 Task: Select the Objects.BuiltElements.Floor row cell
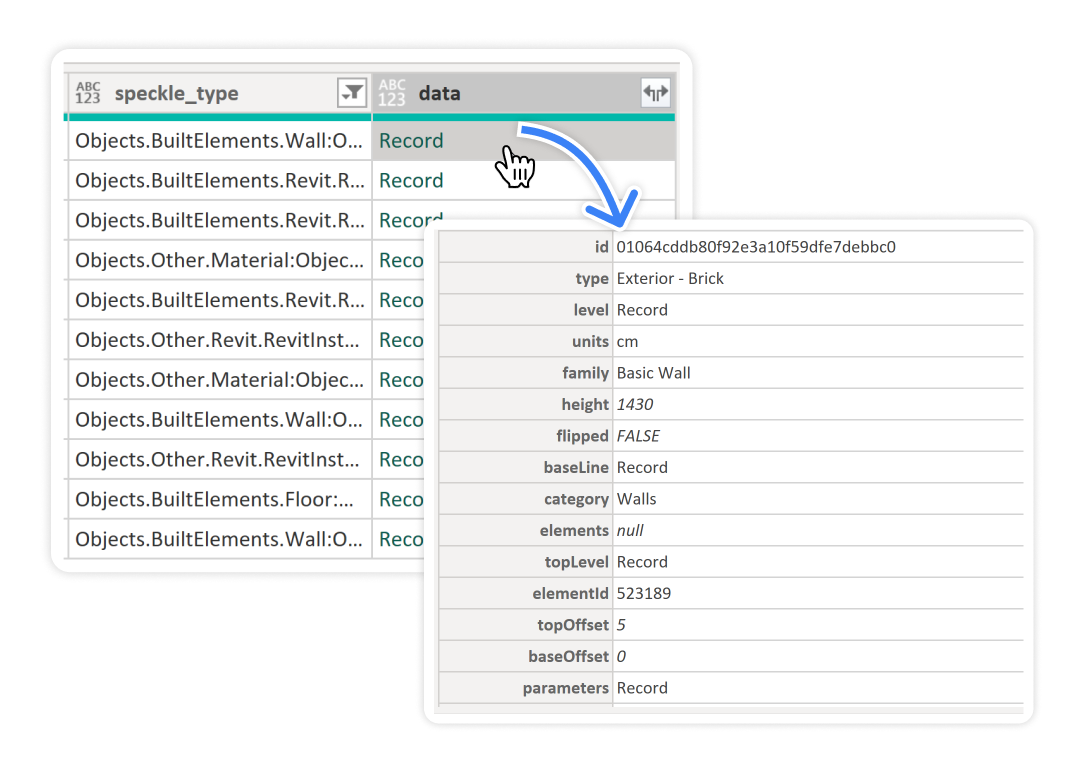(219, 500)
